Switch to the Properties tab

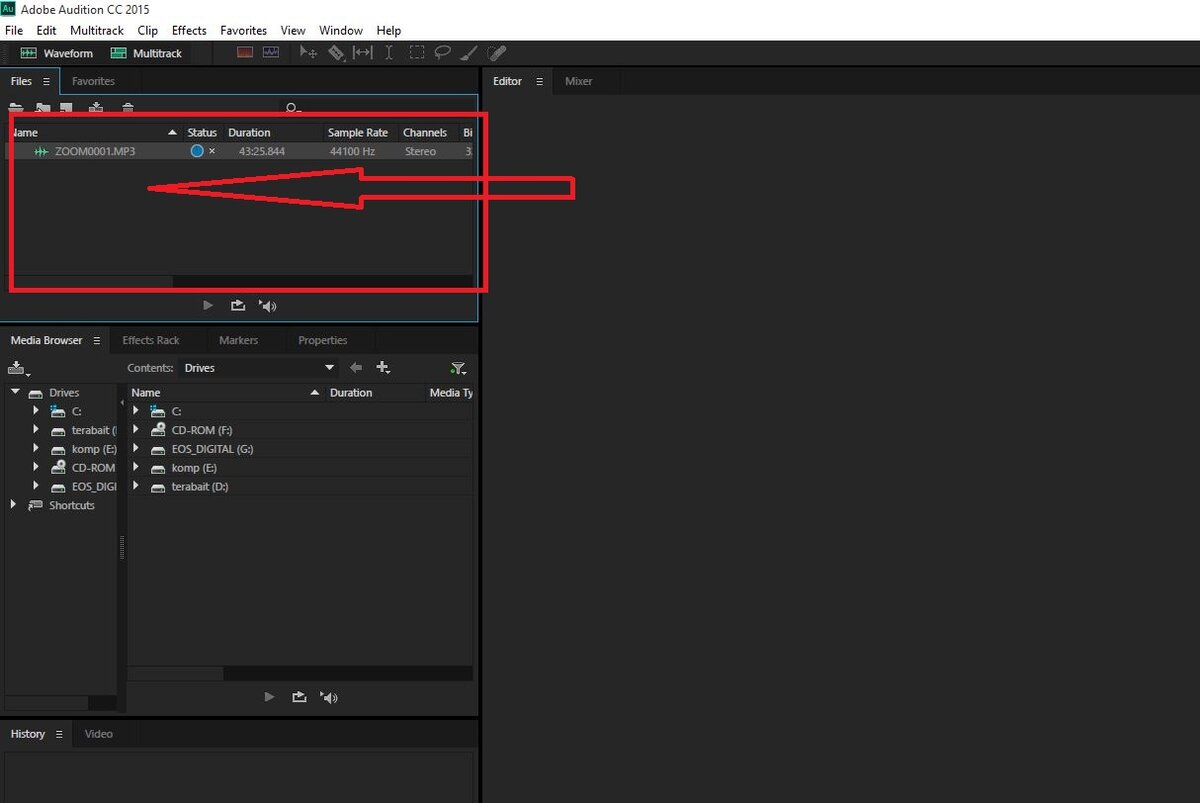coord(322,341)
